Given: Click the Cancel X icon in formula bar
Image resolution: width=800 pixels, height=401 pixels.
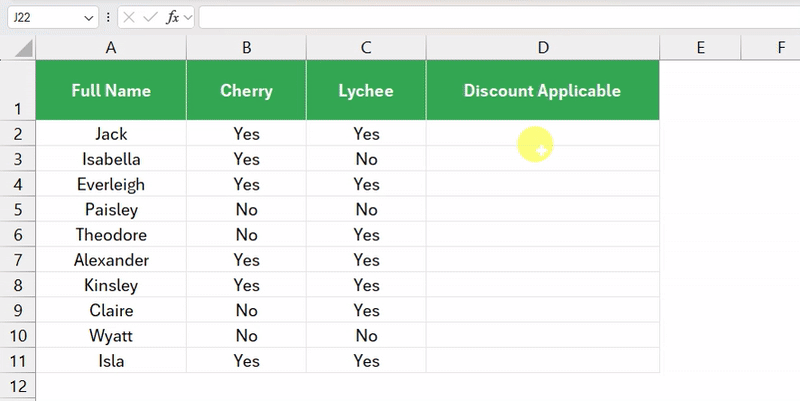Looking at the screenshot, I should click(129, 18).
